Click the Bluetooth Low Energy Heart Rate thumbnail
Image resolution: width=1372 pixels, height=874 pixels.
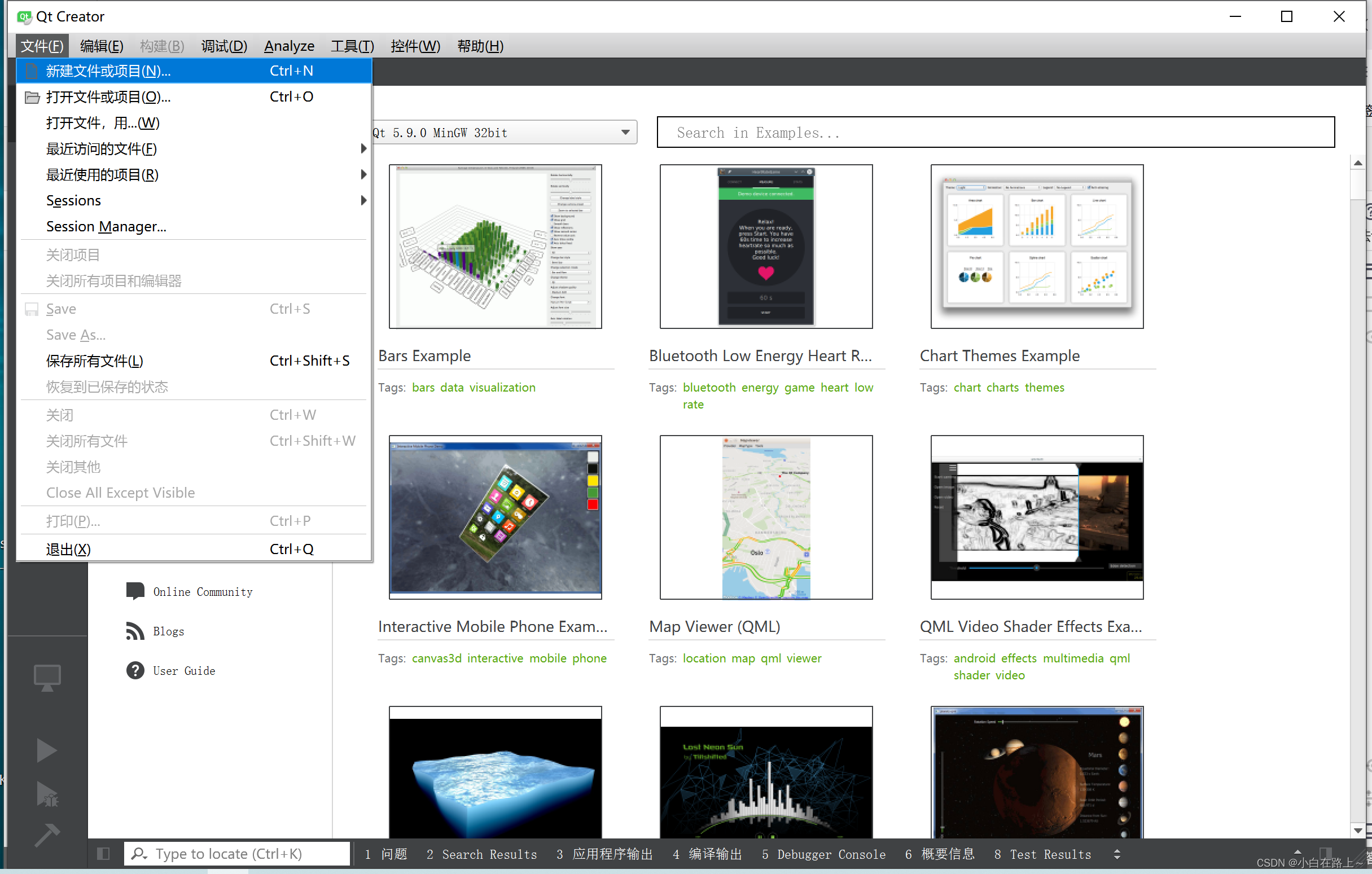pyautogui.click(x=761, y=246)
